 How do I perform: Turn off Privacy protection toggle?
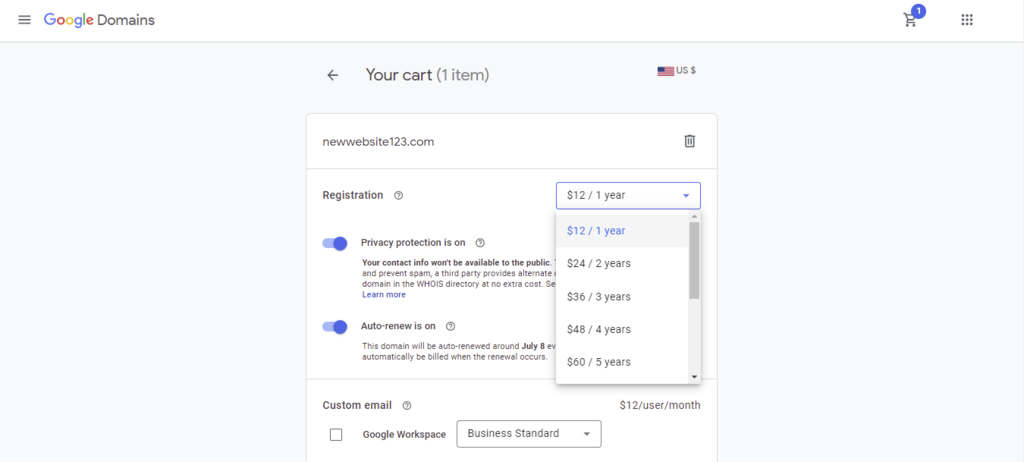(335, 243)
